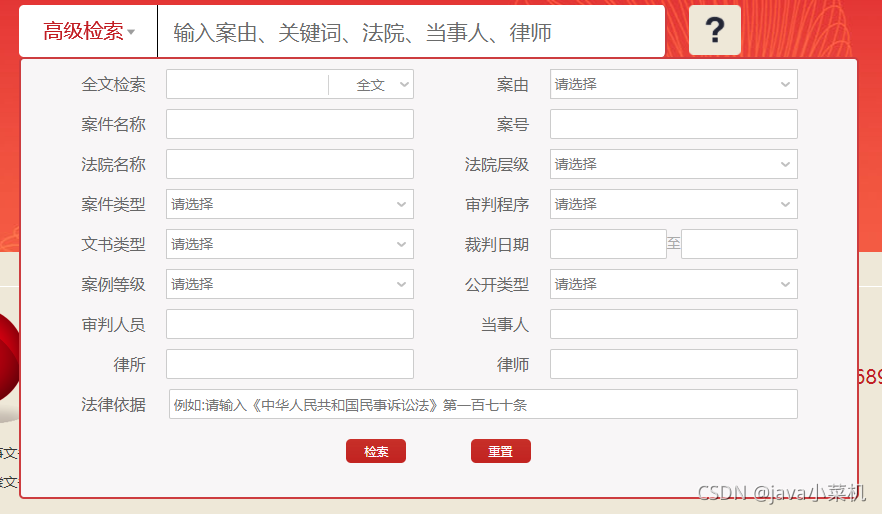Viewport: 882px width, 514px height.
Task: Click the red 检索 button
Action: pos(376,451)
